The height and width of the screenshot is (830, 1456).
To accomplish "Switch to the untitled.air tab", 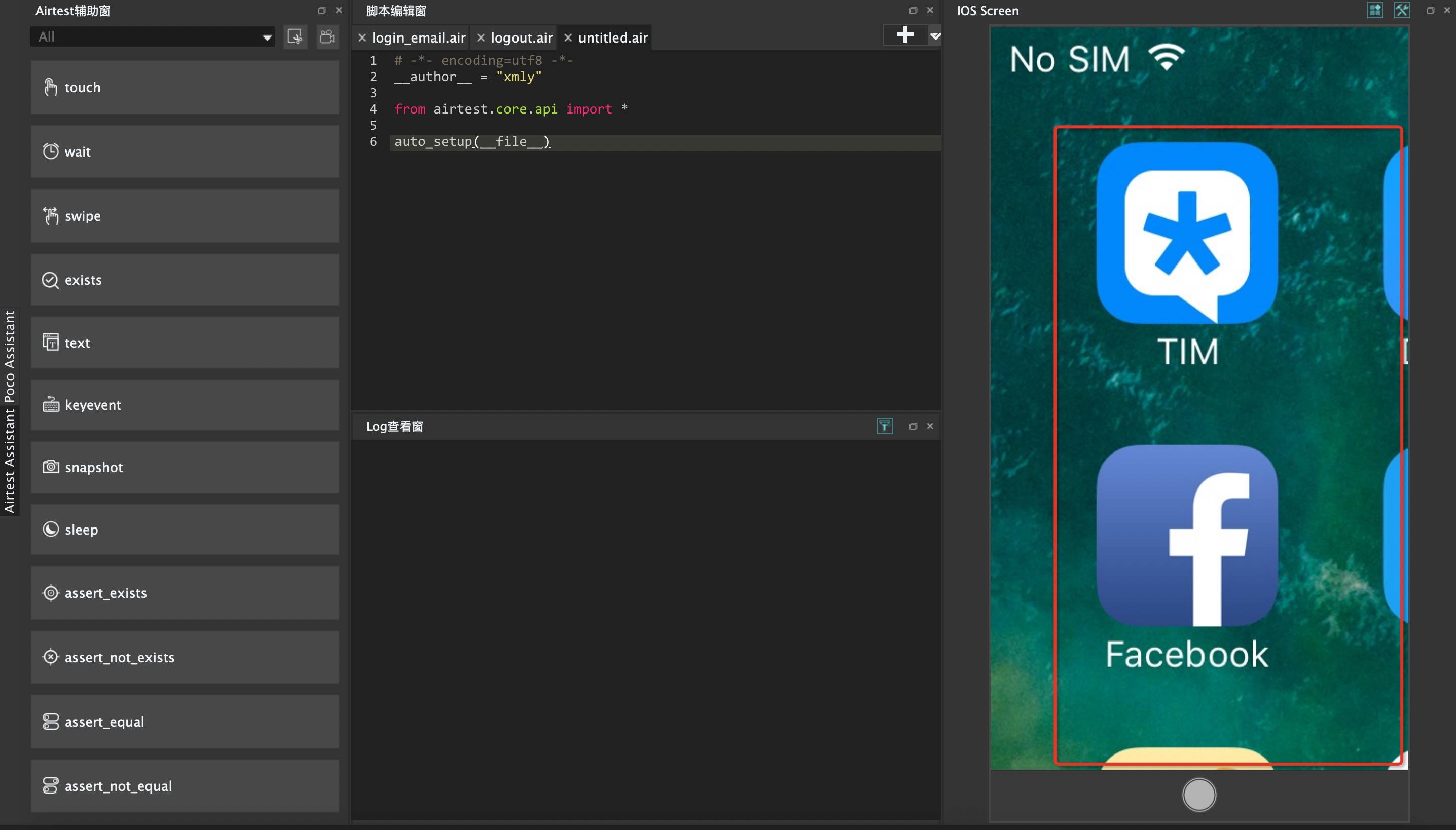I will click(x=613, y=37).
